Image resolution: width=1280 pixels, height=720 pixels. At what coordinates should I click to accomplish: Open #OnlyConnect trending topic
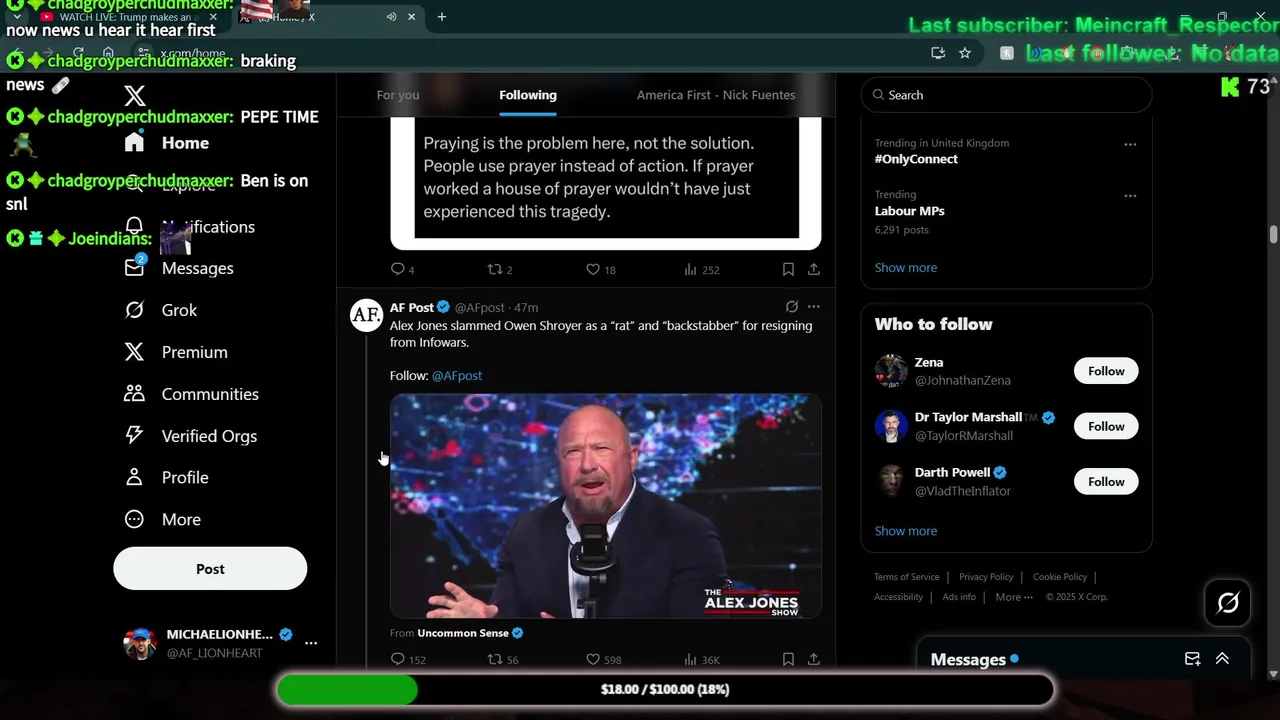click(916, 159)
